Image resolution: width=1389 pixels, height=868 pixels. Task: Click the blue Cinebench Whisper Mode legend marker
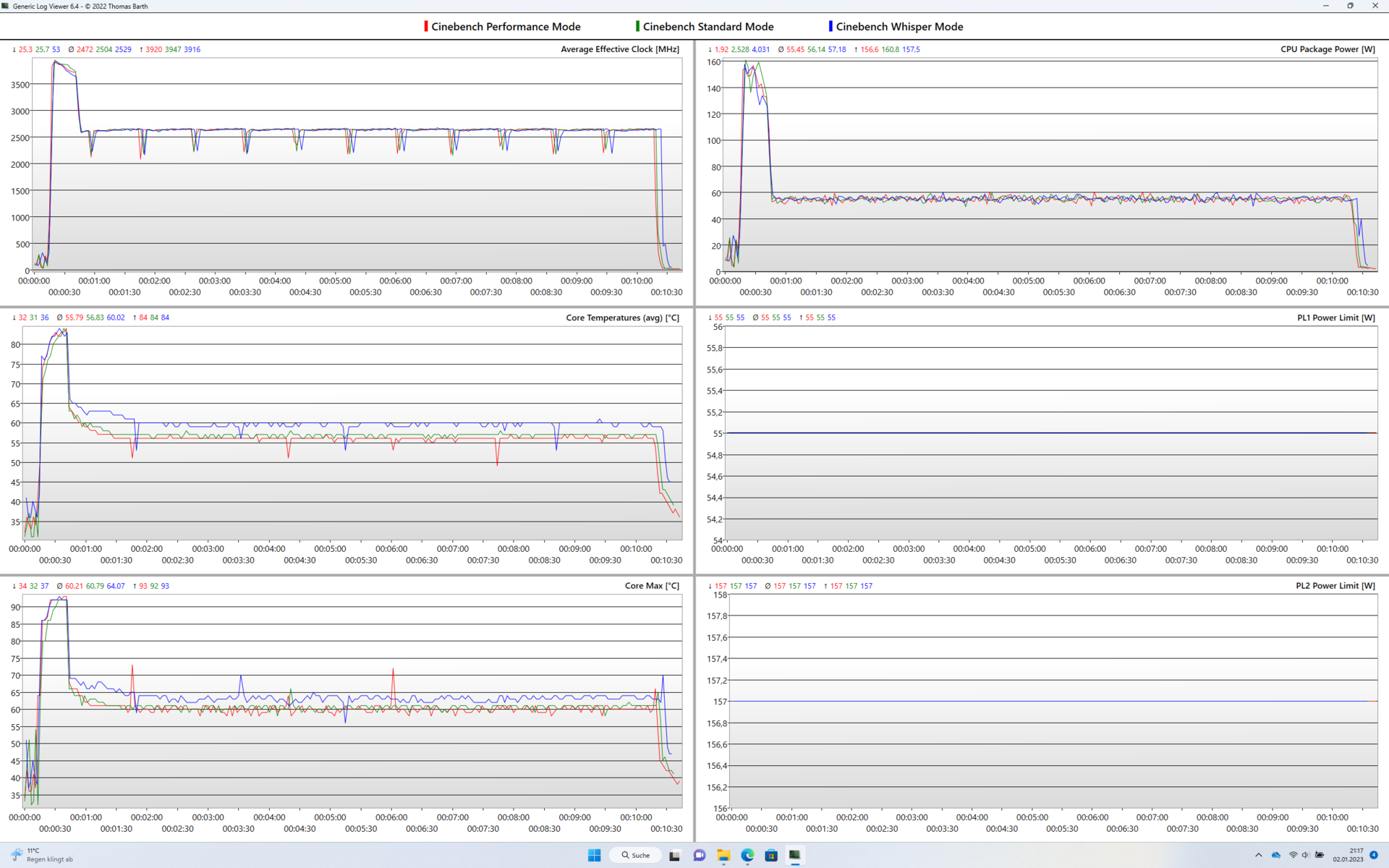pyautogui.click(x=831, y=27)
